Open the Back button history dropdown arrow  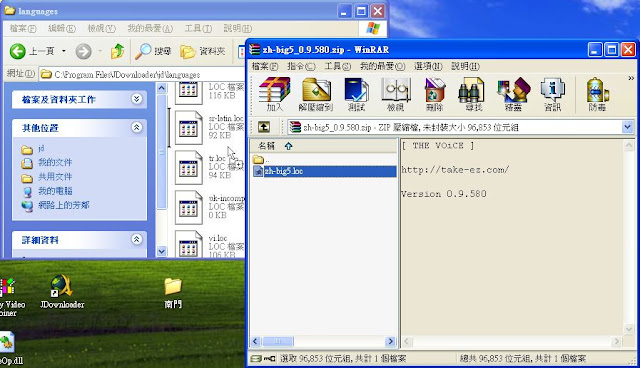pos(64,51)
